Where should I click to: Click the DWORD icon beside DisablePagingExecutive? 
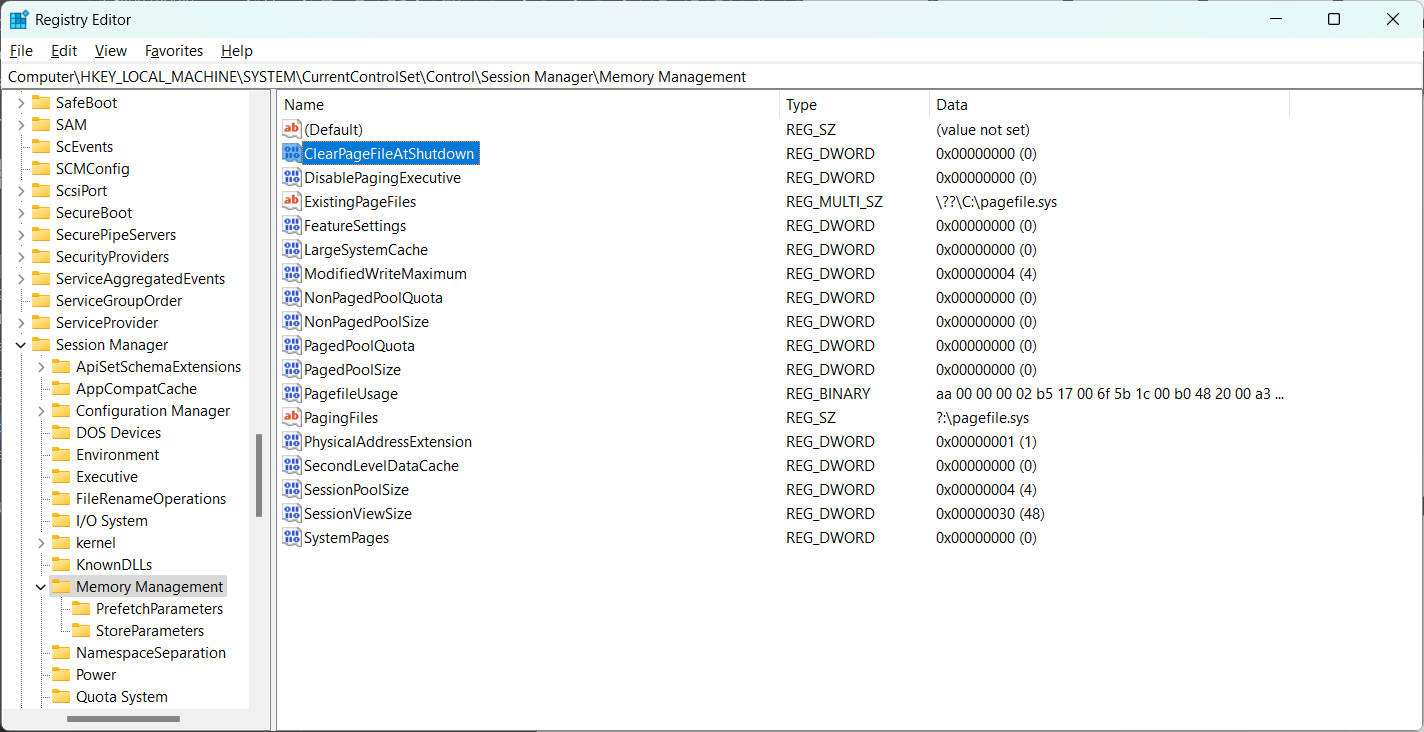pos(291,178)
